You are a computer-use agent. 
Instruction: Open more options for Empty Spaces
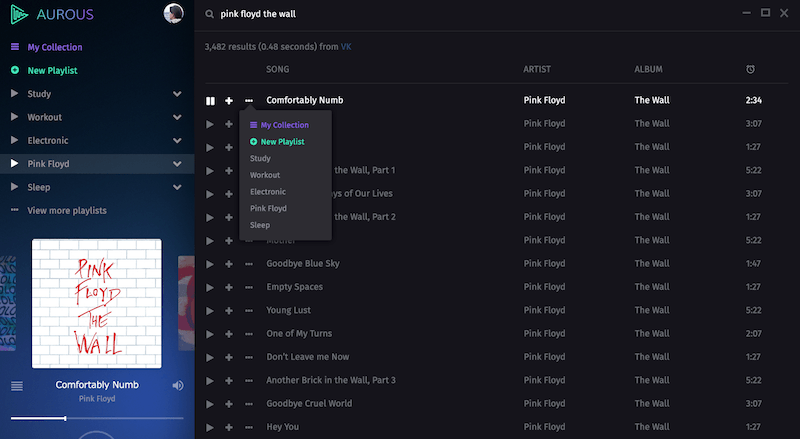point(249,287)
